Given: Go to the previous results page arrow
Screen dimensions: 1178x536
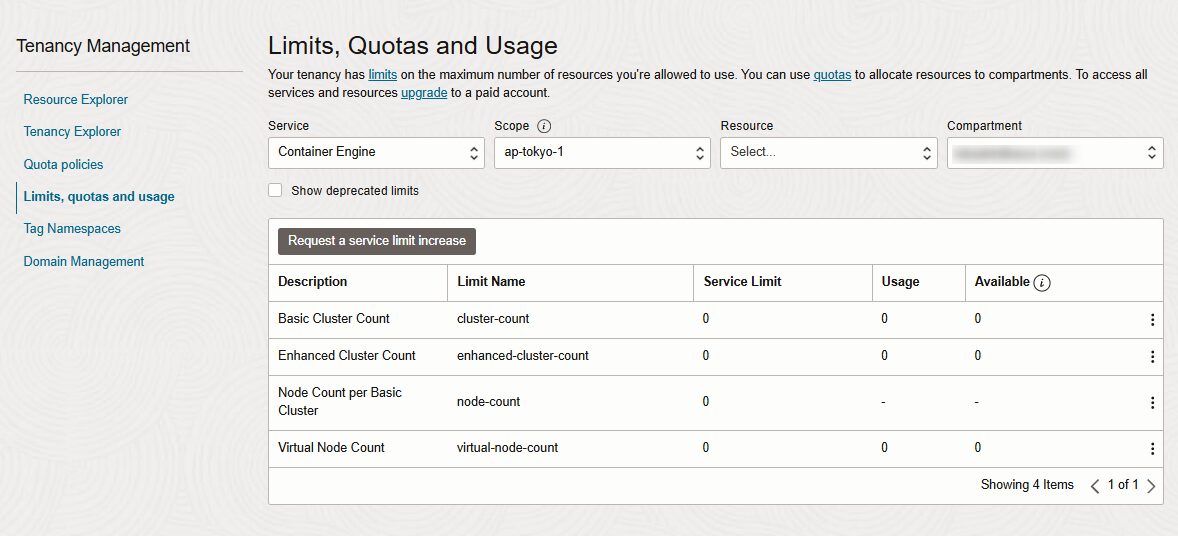Looking at the screenshot, I should coord(1095,486).
